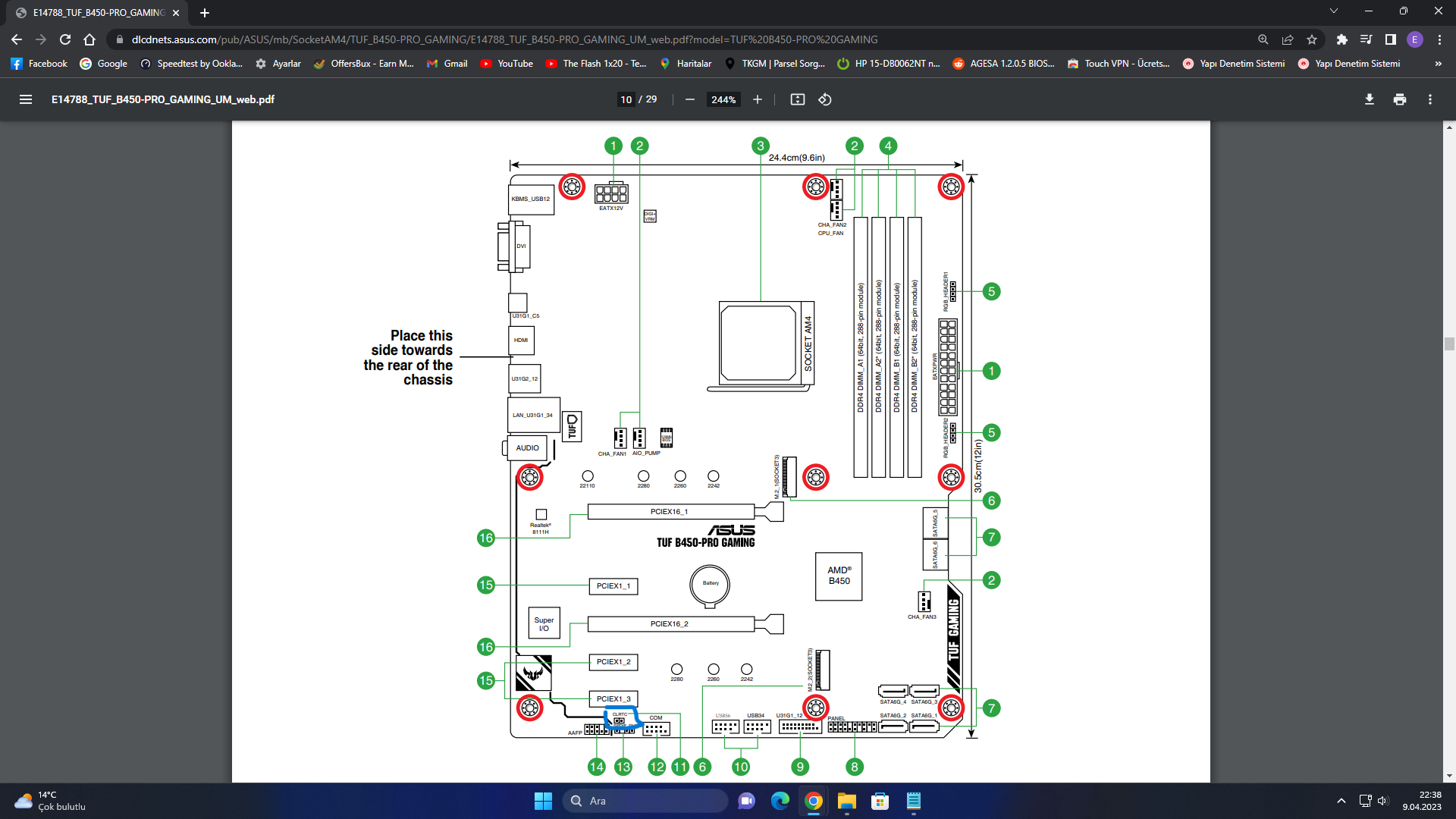This screenshot has height=819, width=1456.
Task: Close the E14788_TUF_B450-PRO_GAMING tab
Action: [x=176, y=13]
